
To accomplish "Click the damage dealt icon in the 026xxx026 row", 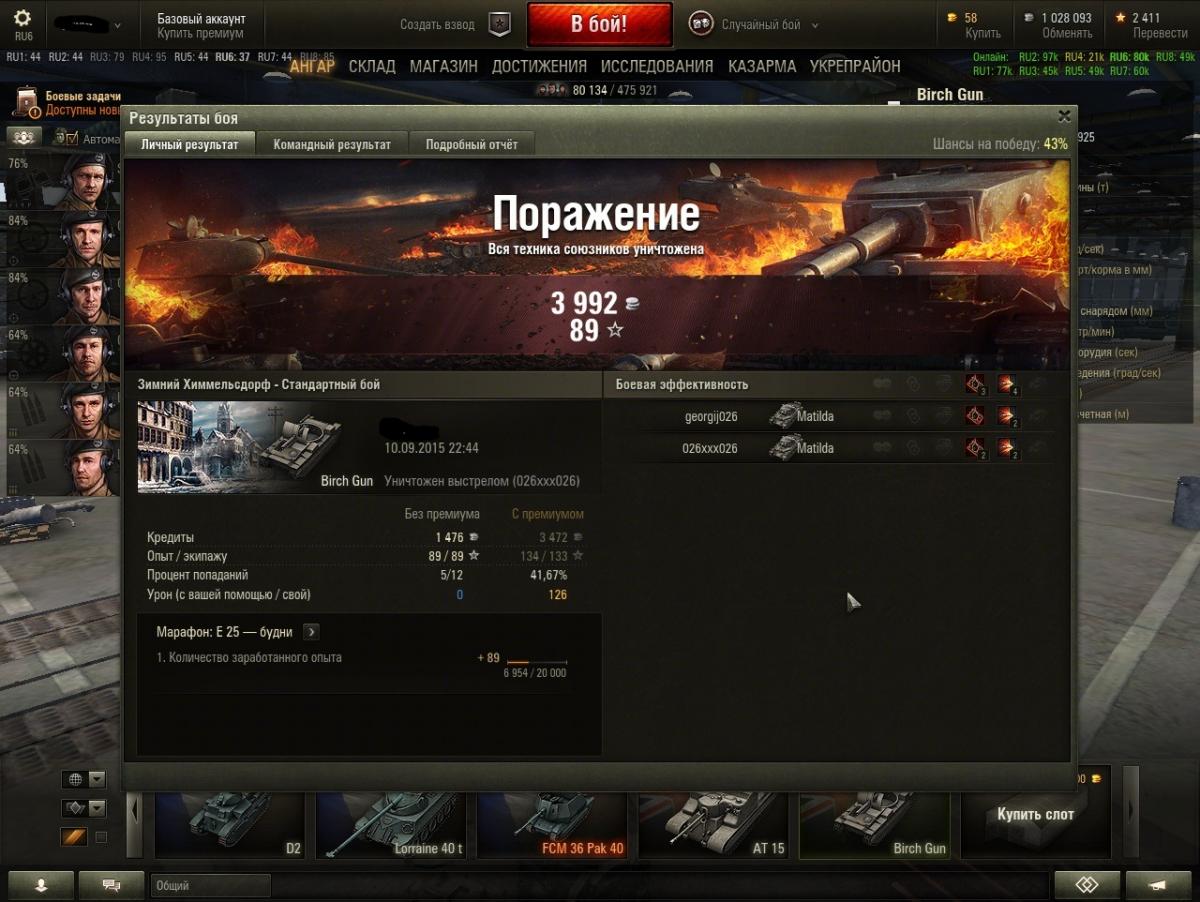I will point(1007,448).
